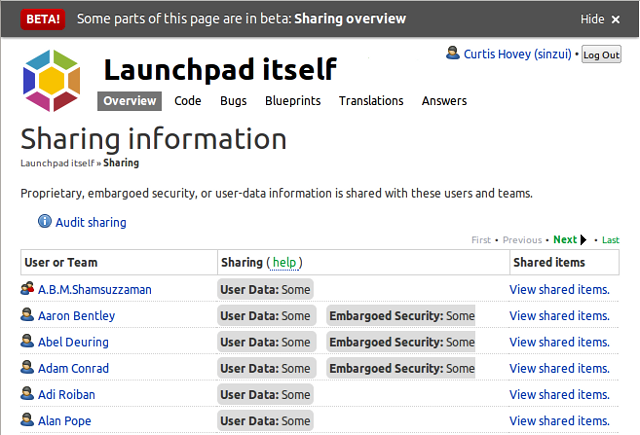The image size is (640, 435).
Task: Open Curtis Hovey (sinzui) profile link
Action: [x=517, y=54]
